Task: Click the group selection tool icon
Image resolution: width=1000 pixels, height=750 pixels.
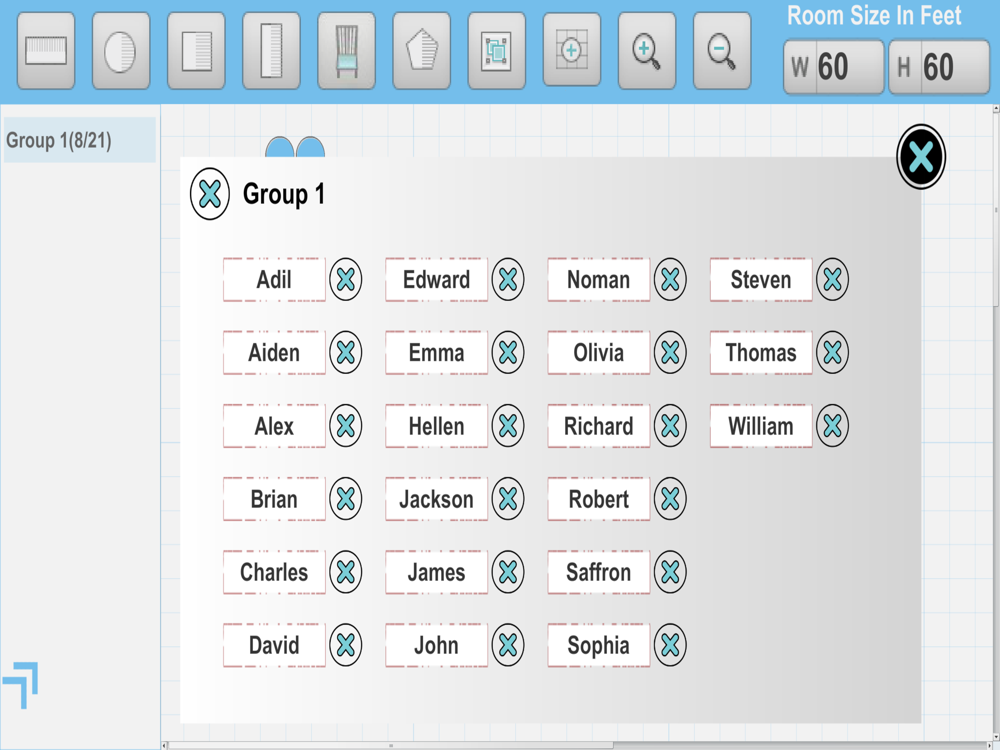Action: (497, 50)
